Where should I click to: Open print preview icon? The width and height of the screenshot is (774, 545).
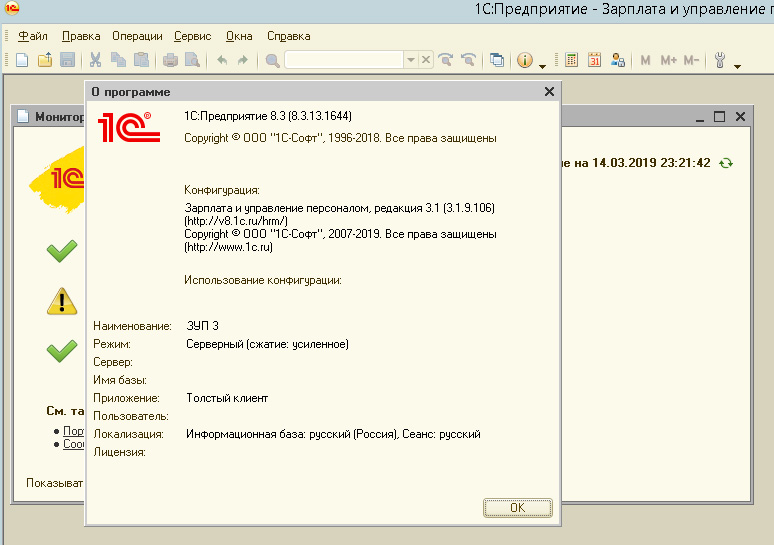[193, 60]
